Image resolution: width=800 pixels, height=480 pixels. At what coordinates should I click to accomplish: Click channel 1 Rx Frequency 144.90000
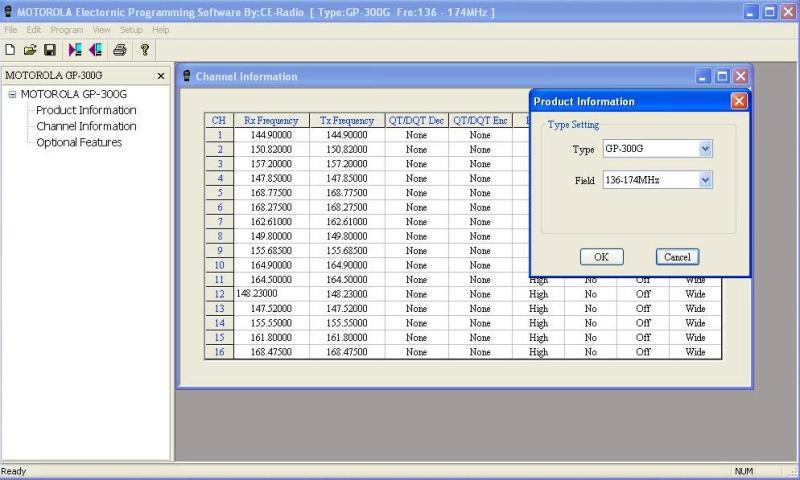point(271,135)
